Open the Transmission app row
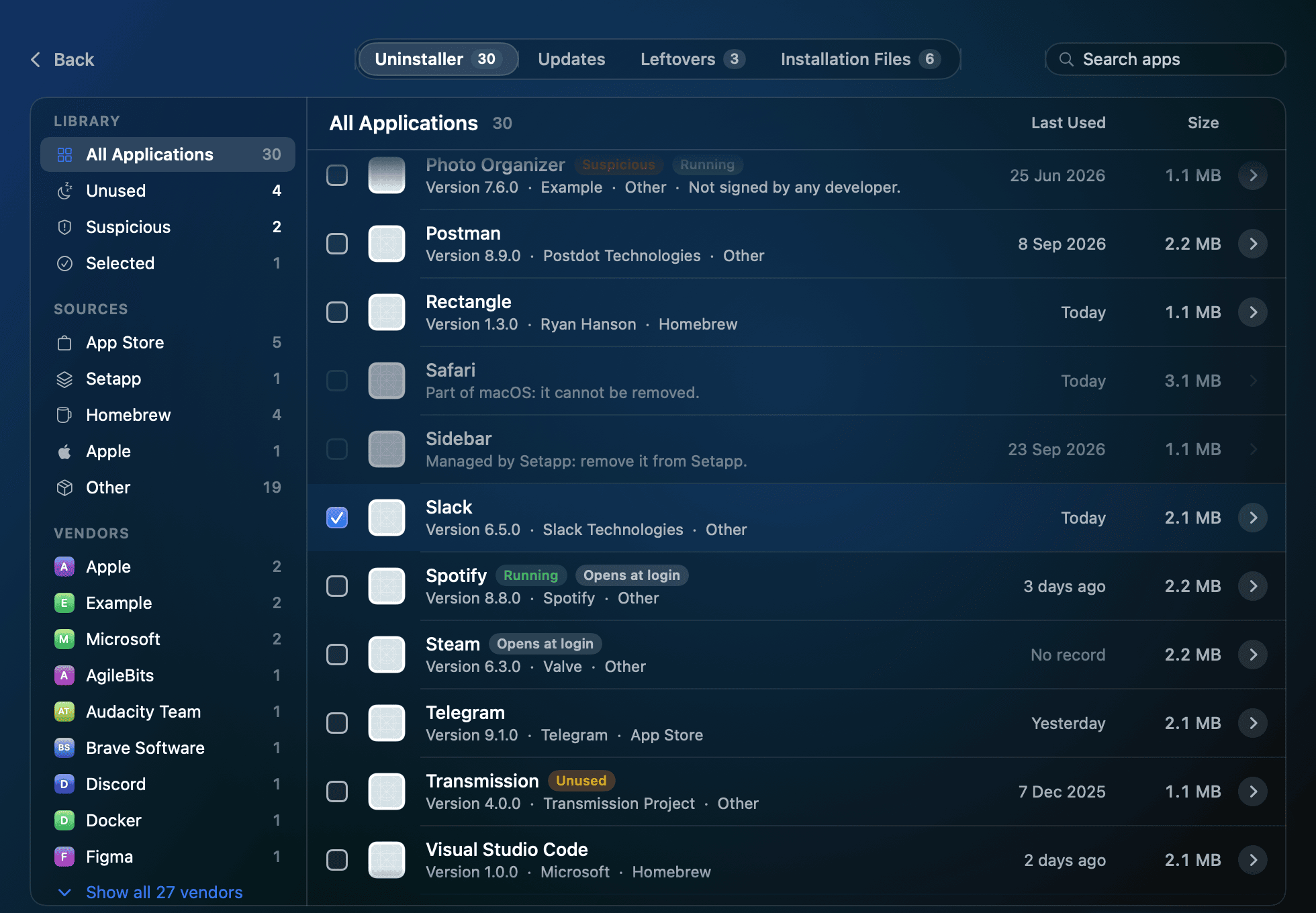The image size is (1316, 913). click(x=796, y=791)
